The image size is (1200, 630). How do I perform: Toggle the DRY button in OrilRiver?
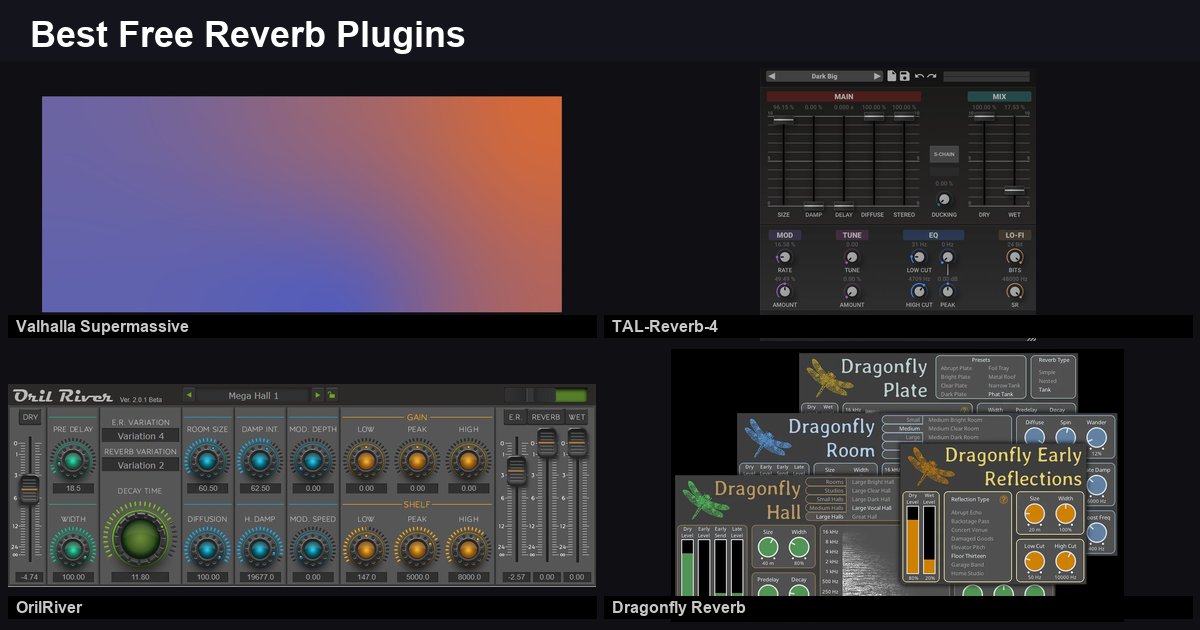click(x=30, y=417)
